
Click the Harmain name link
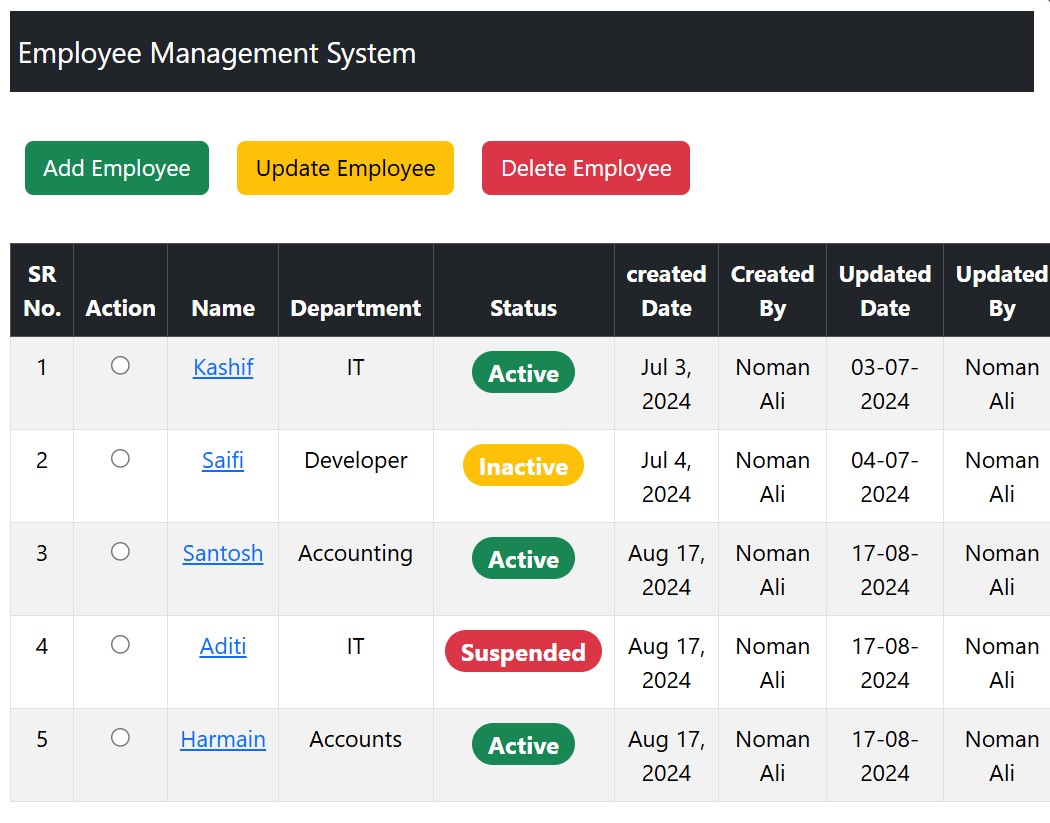pos(223,739)
